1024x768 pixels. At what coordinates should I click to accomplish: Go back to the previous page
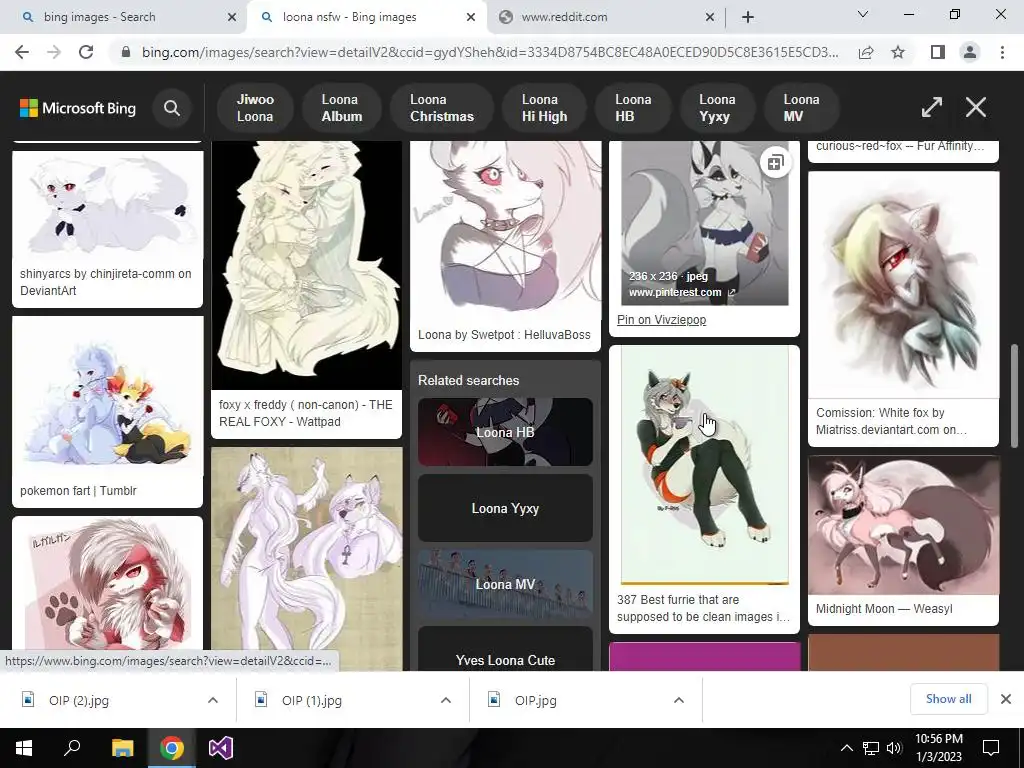click(x=22, y=52)
